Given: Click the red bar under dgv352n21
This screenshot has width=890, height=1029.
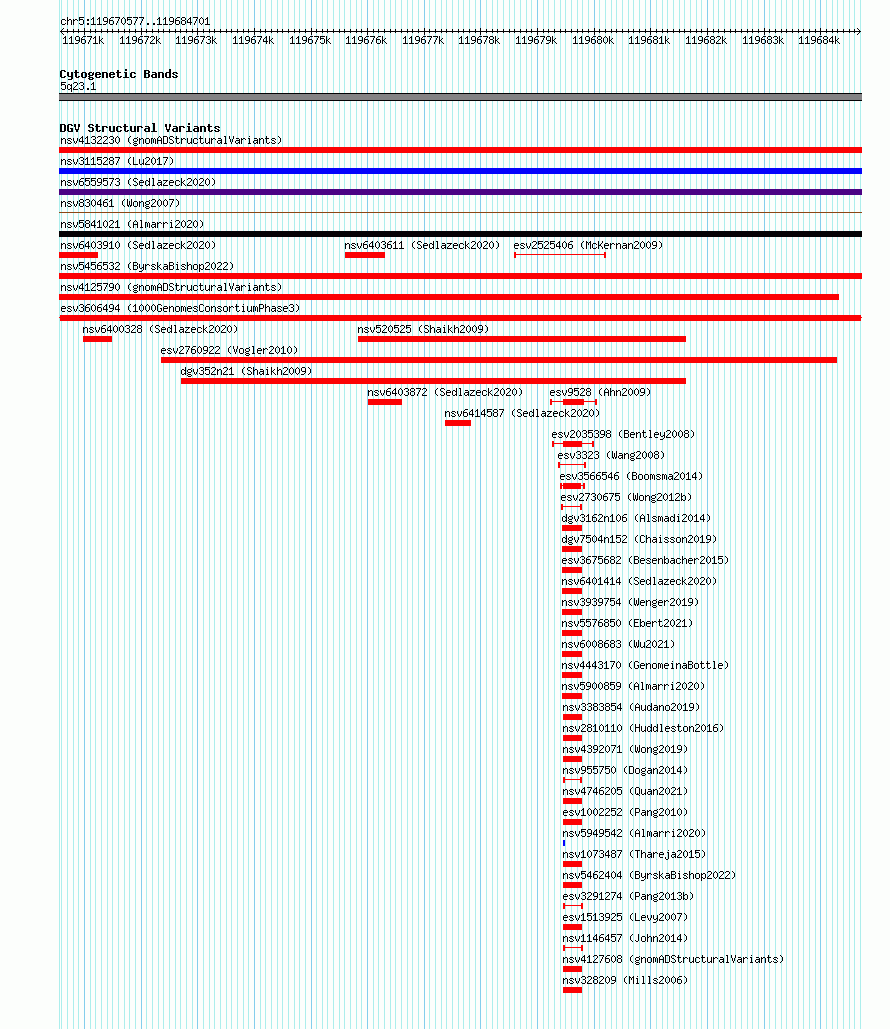Looking at the screenshot, I should click(433, 381).
